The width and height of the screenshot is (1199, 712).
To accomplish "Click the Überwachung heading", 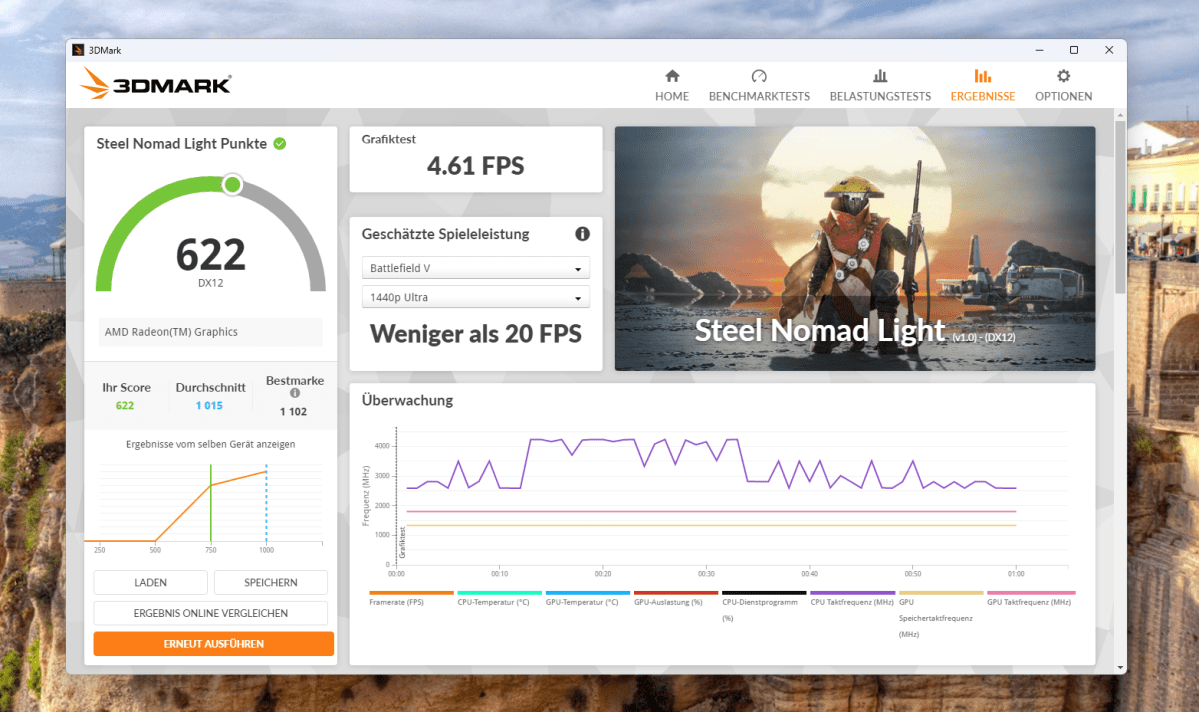I will pyautogui.click(x=407, y=400).
